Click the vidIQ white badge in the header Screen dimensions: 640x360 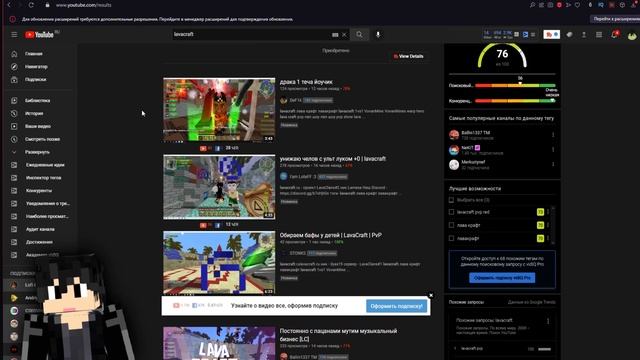551,35
